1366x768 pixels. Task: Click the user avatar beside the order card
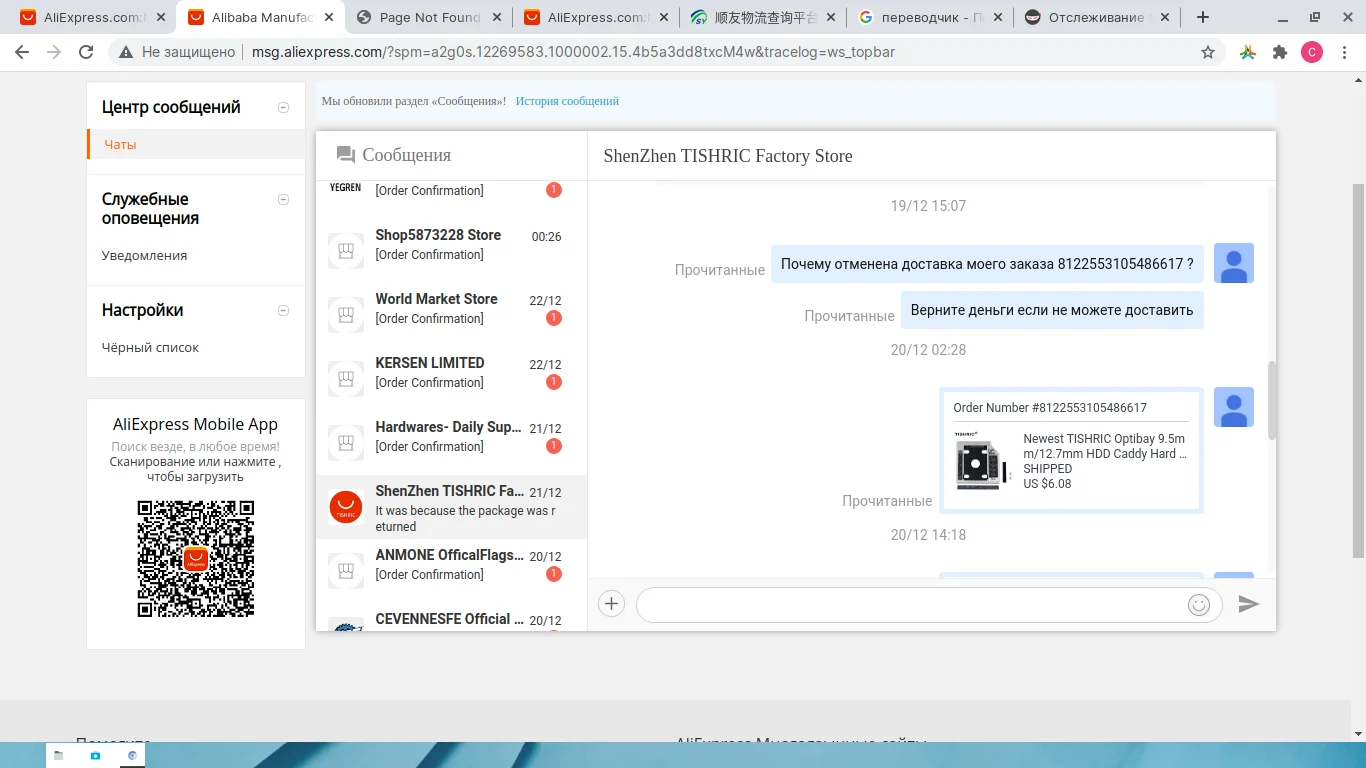pos(1233,407)
